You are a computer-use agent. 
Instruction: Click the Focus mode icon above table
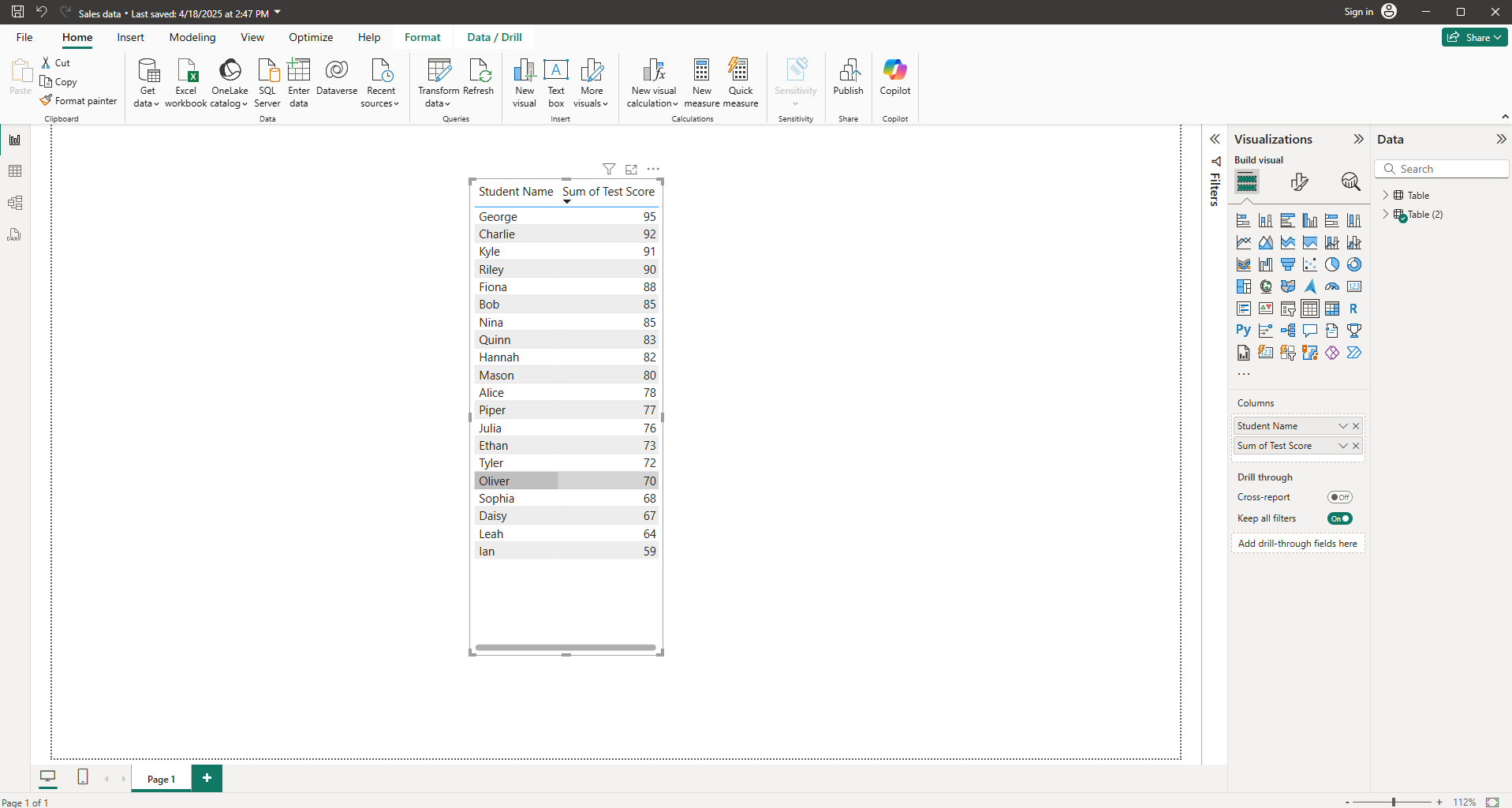click(x=631, y=169)
